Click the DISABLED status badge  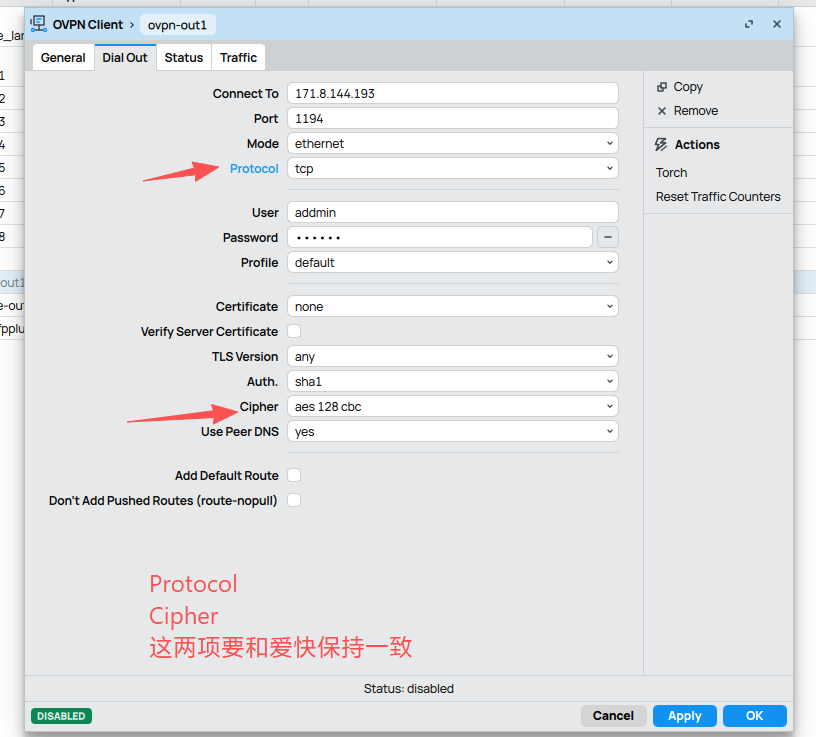61,716
